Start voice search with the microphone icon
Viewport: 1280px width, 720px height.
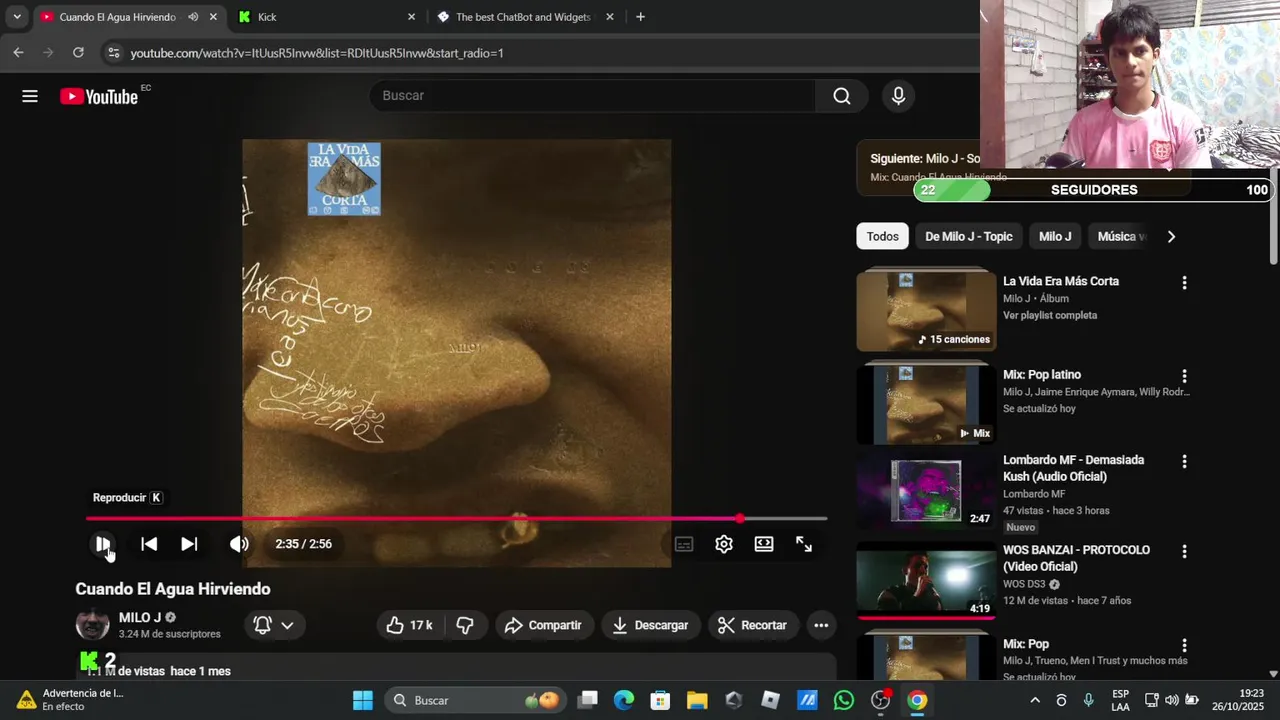pyautogui.click(x=898, y=96)
